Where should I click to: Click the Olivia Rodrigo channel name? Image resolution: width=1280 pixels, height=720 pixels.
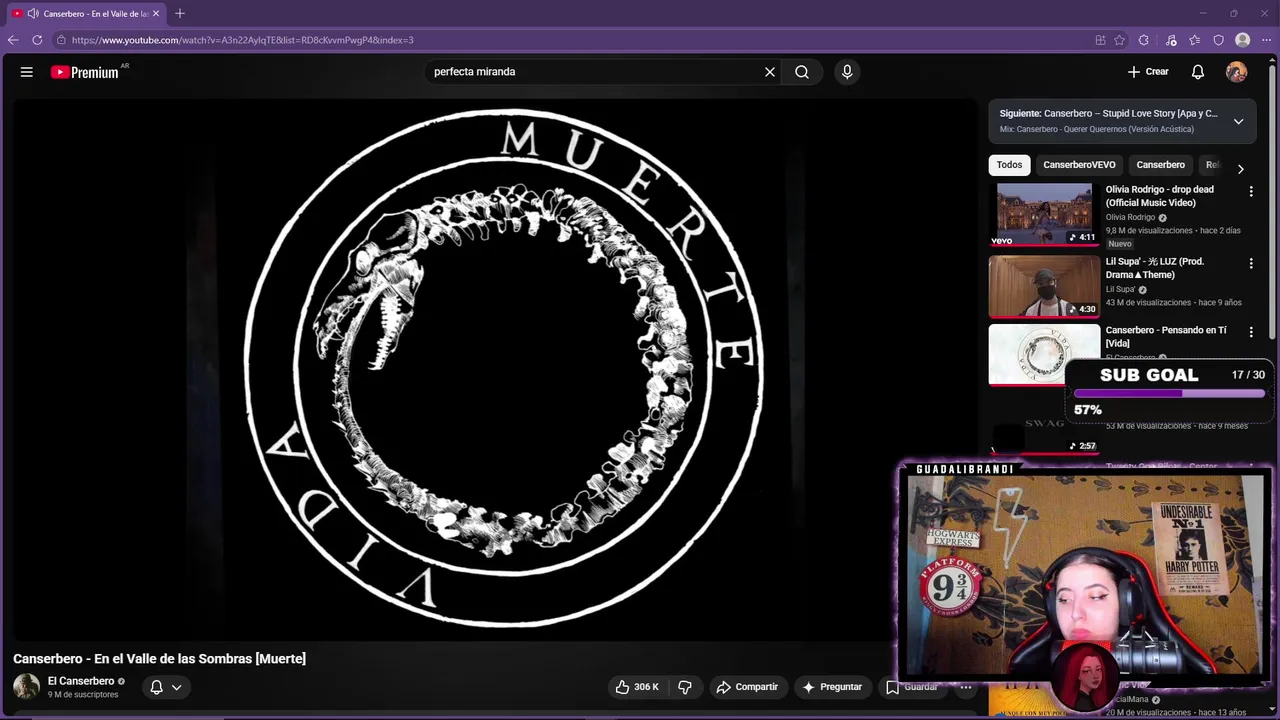[1130, 217]
